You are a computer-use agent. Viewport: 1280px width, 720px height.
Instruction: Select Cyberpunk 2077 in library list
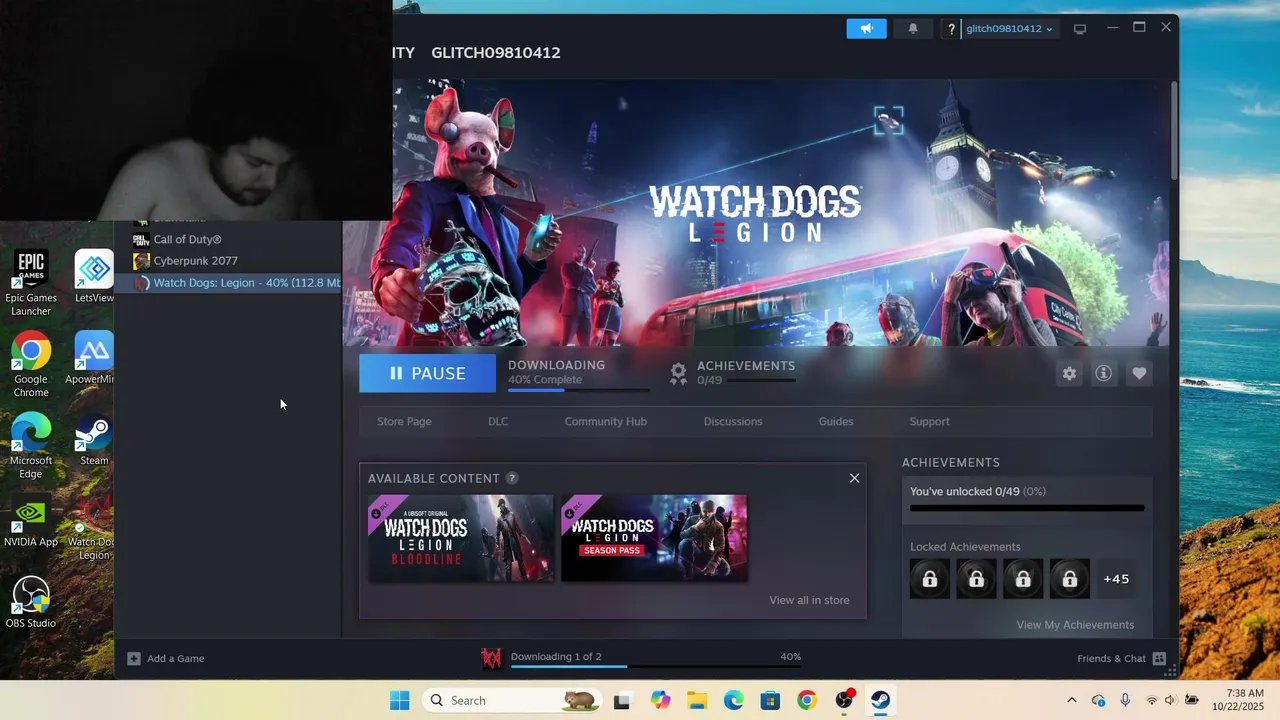click(227, 261)
